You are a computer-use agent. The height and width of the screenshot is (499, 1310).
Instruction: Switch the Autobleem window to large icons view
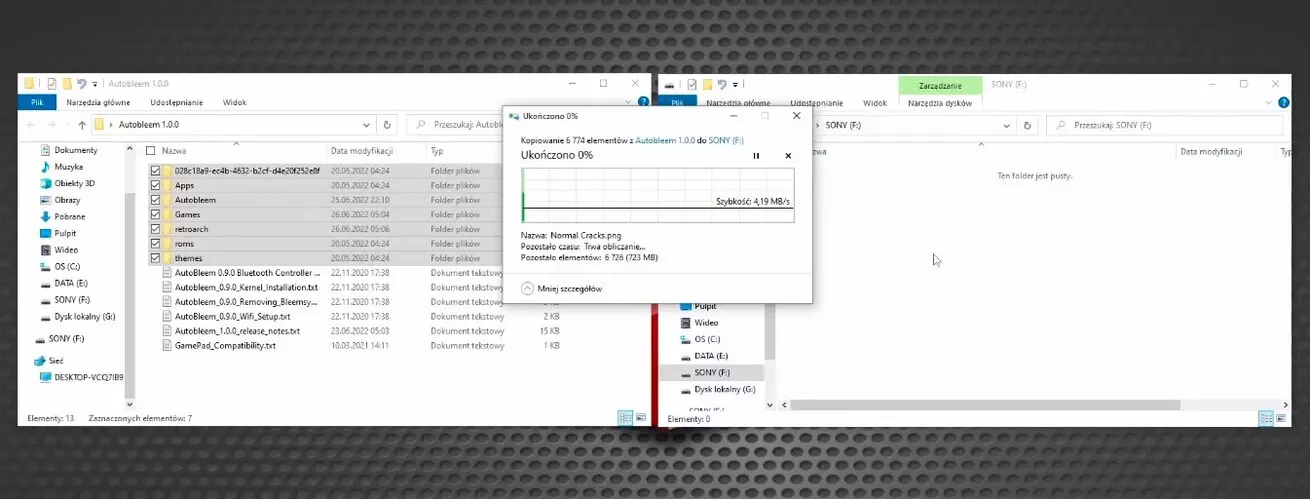[640, 418]
